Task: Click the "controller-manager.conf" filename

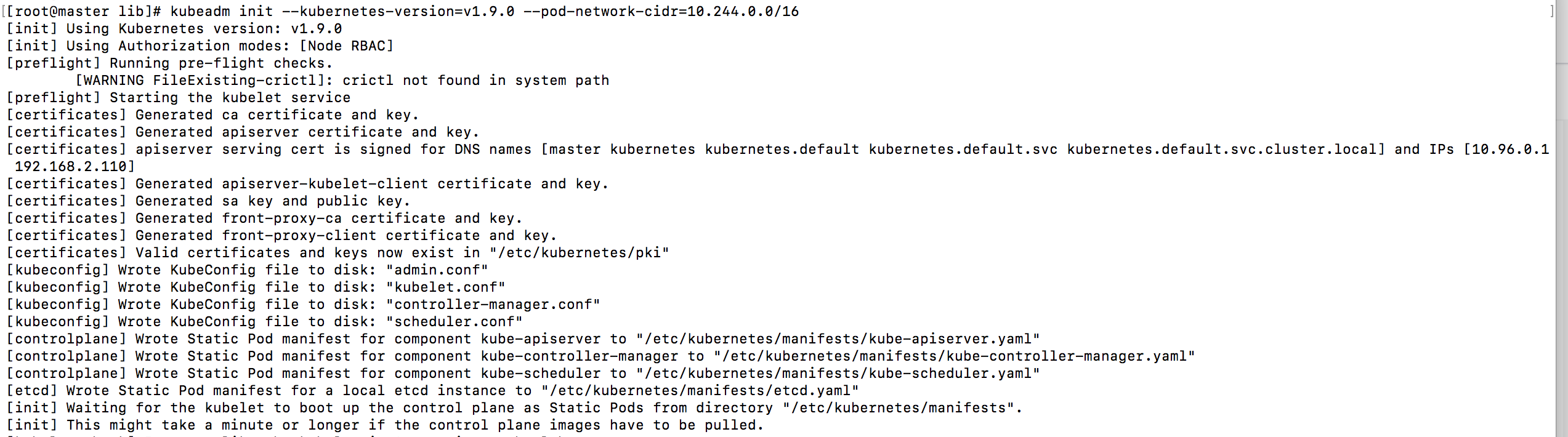Action: pyautogui.click(x=493, y=304)
